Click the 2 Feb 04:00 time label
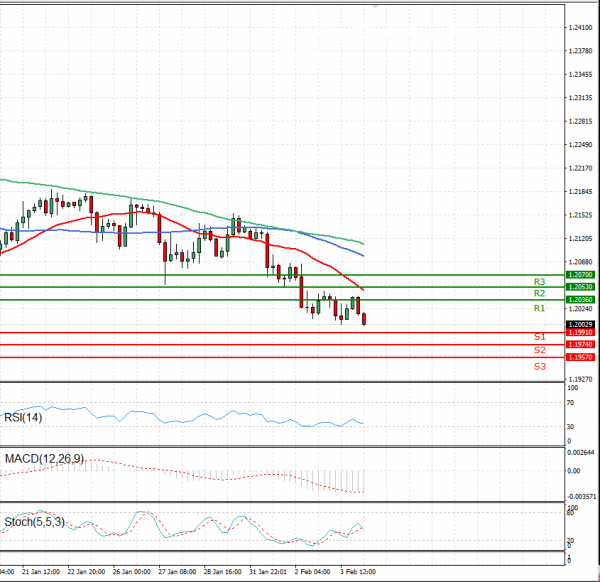 pos(313,572)
